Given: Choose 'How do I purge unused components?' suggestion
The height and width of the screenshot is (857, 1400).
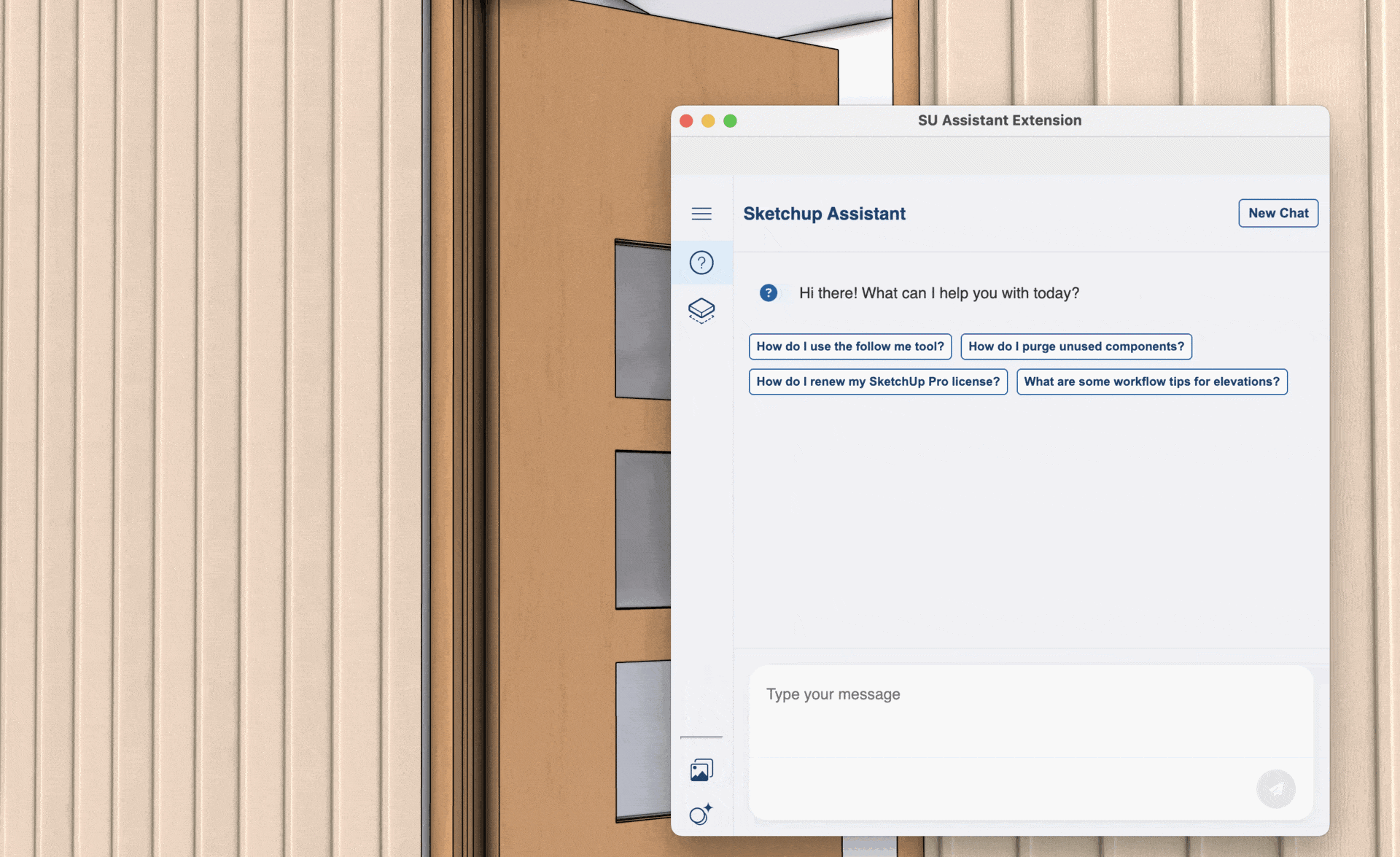Looking at the screenshot, I should [x=1076, y=346].
